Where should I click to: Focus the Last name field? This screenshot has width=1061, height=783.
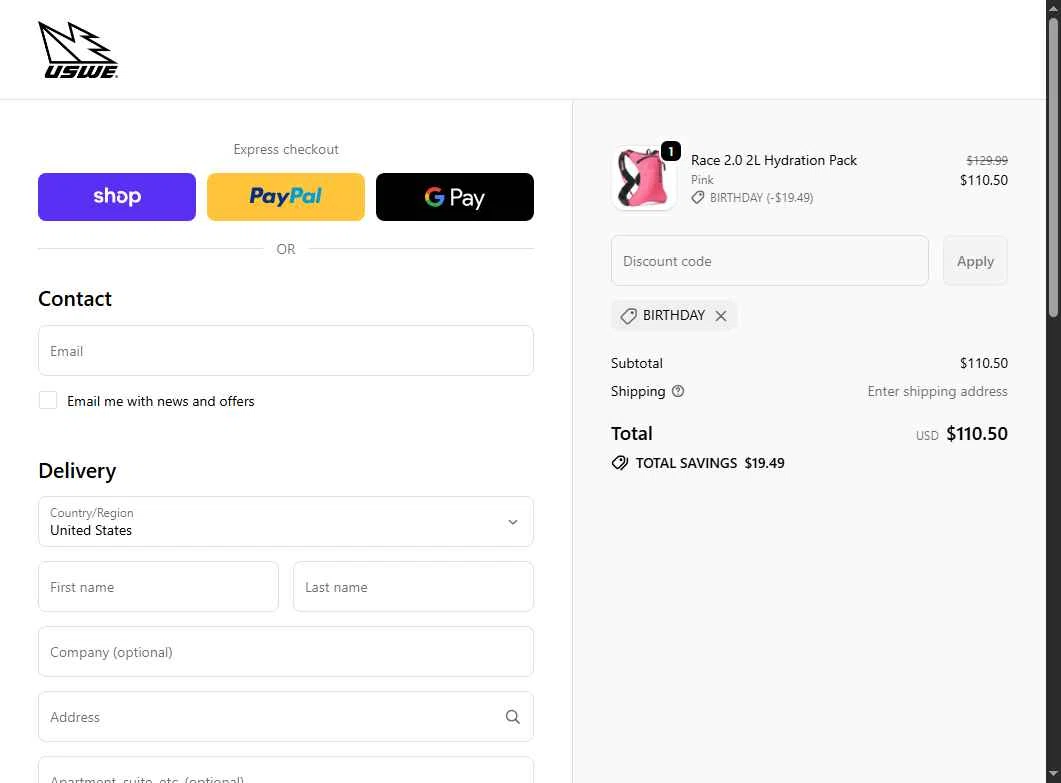pos(413,587)
